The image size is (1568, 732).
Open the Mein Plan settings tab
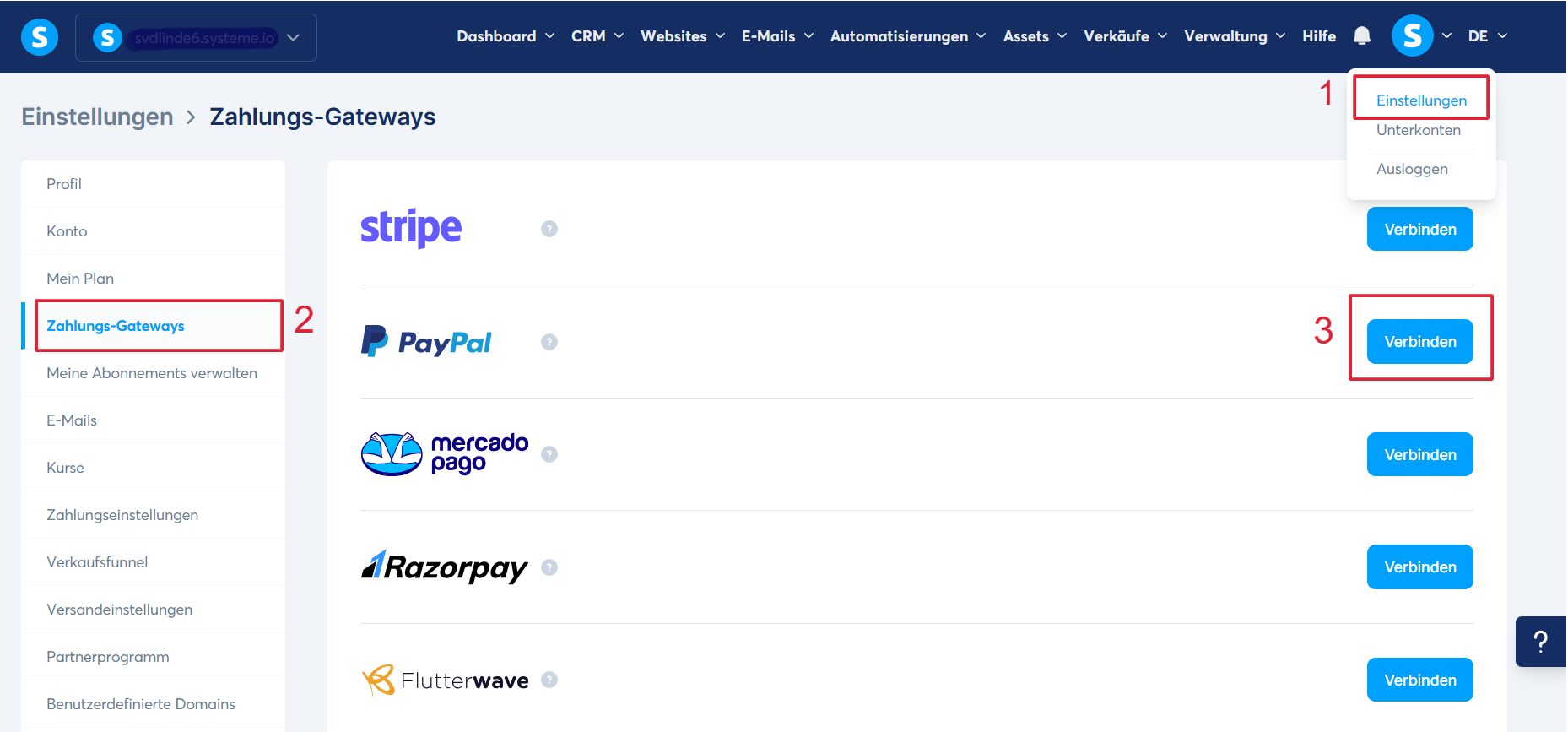(154, 279)
